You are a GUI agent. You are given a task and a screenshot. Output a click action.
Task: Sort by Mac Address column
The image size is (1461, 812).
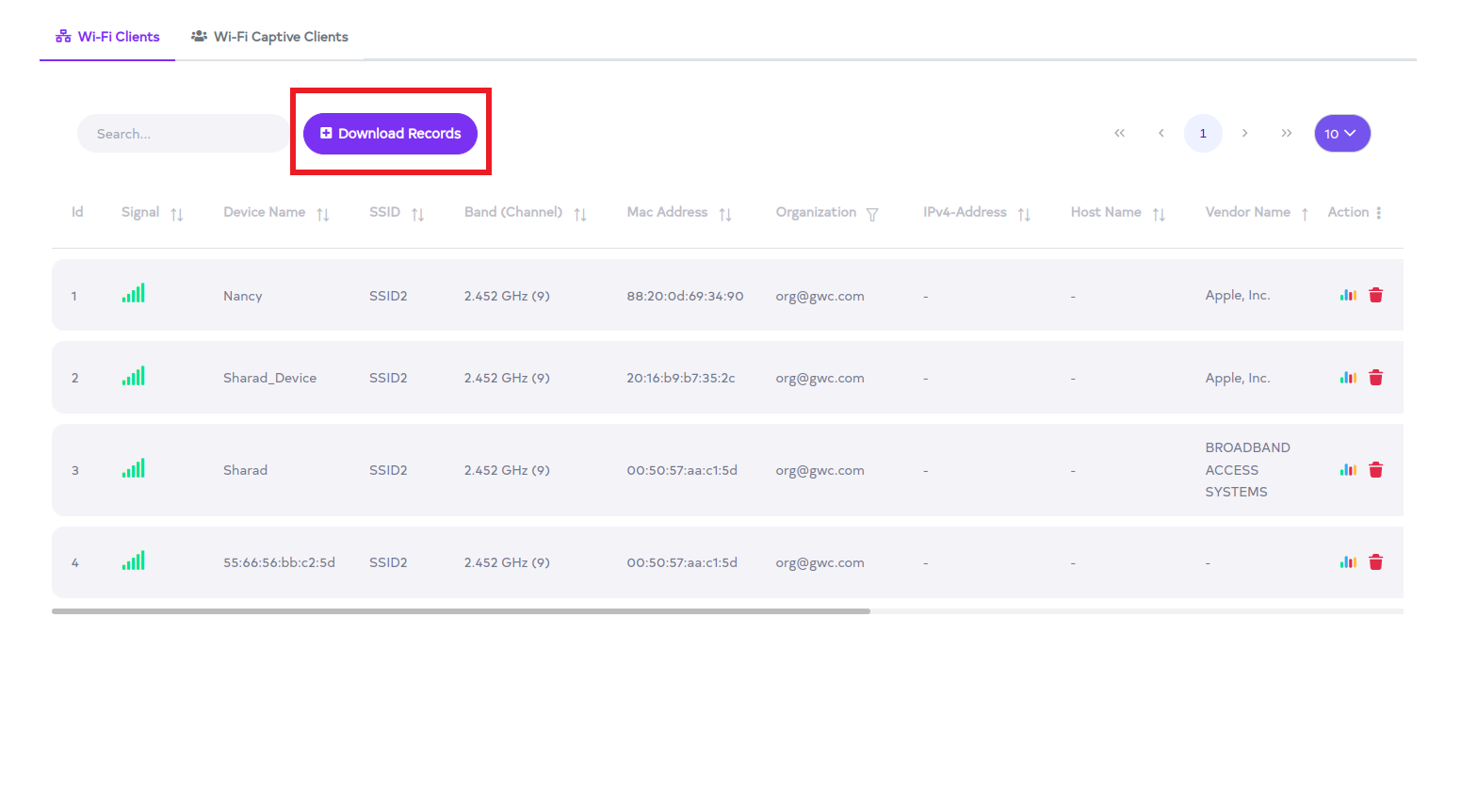pyautogui.click(x=725, y=214)
